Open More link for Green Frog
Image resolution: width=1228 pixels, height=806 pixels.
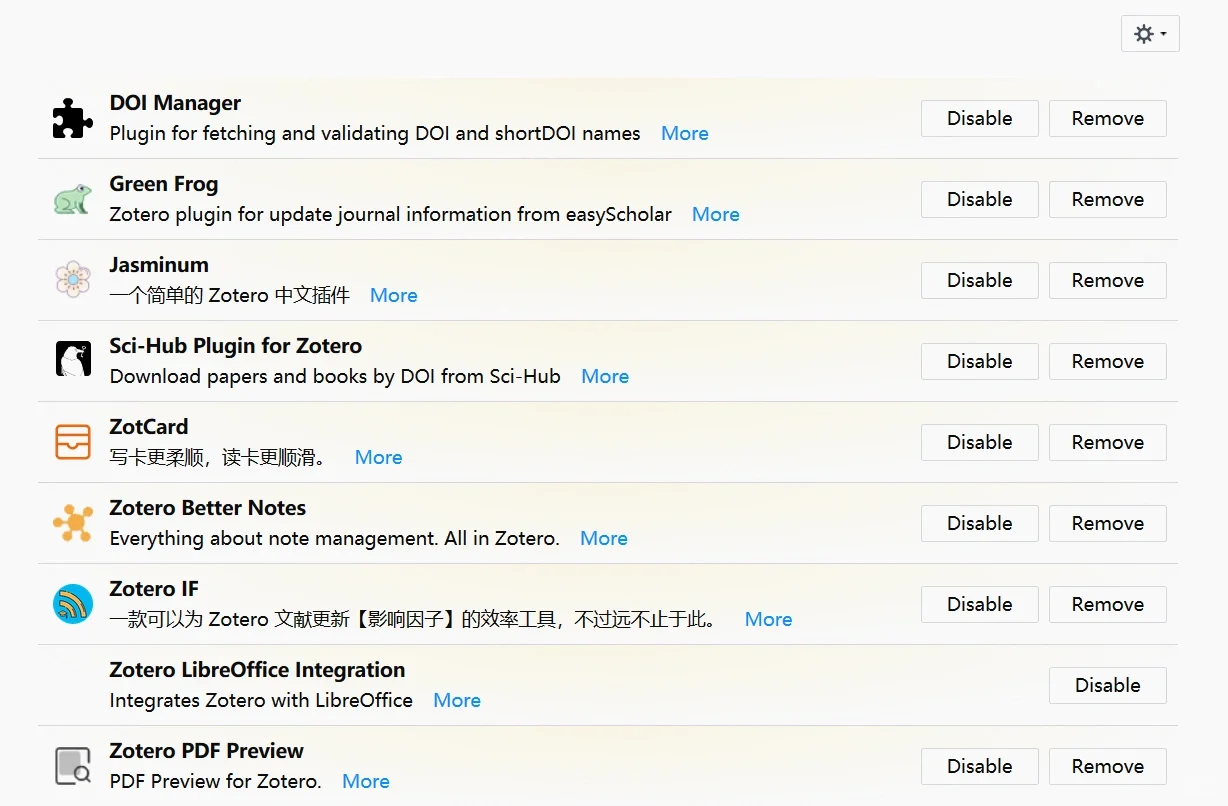pos(716,214)
